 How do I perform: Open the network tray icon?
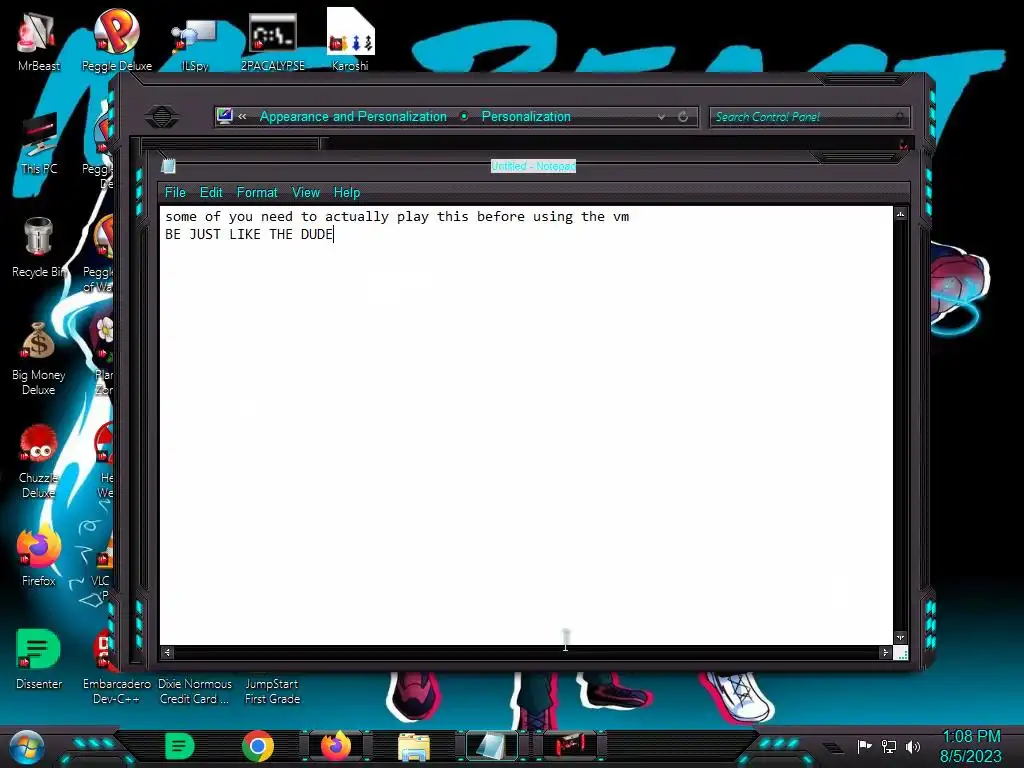click(889, 746)
